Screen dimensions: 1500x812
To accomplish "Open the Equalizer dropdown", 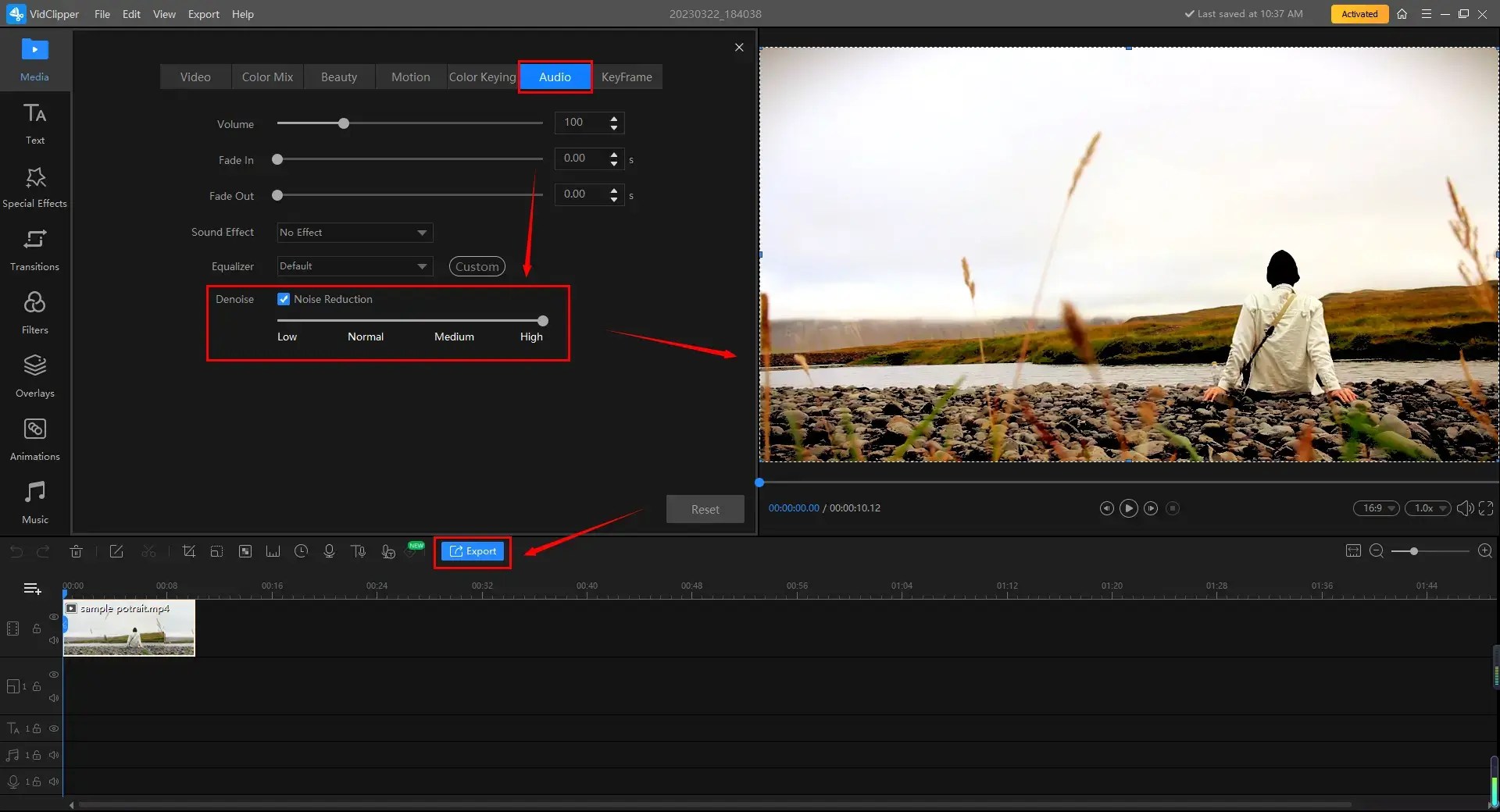I will pos(354,266).
